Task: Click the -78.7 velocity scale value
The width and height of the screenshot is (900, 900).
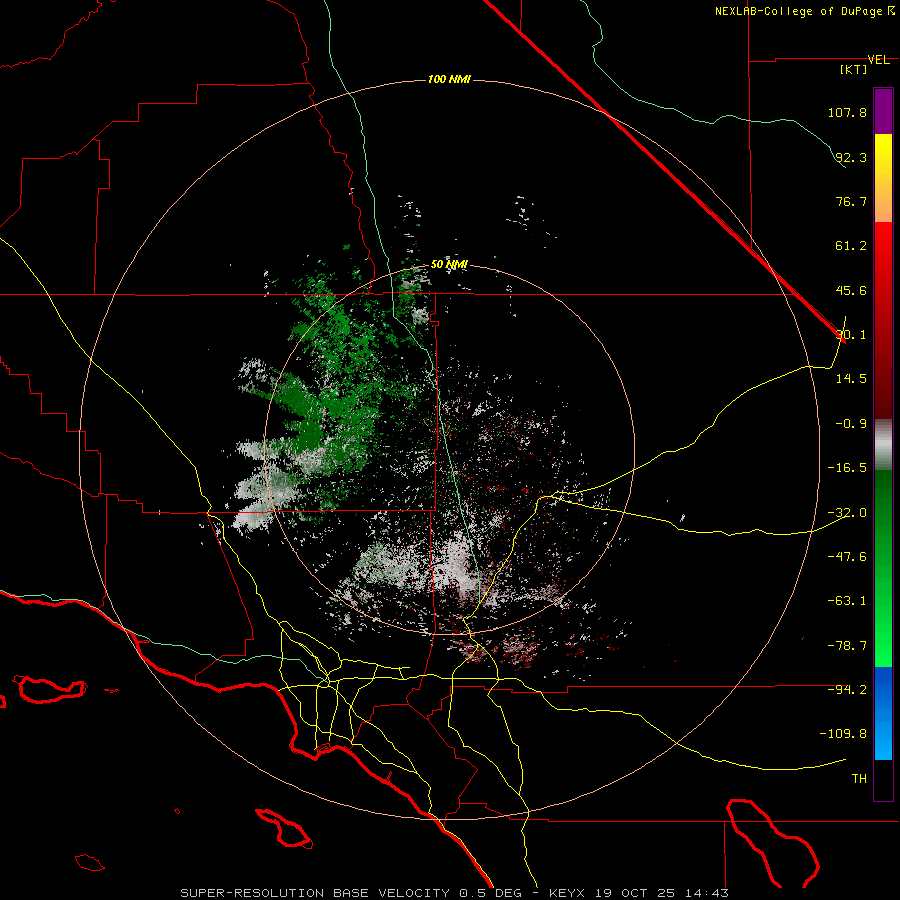Action: [847, 646]
